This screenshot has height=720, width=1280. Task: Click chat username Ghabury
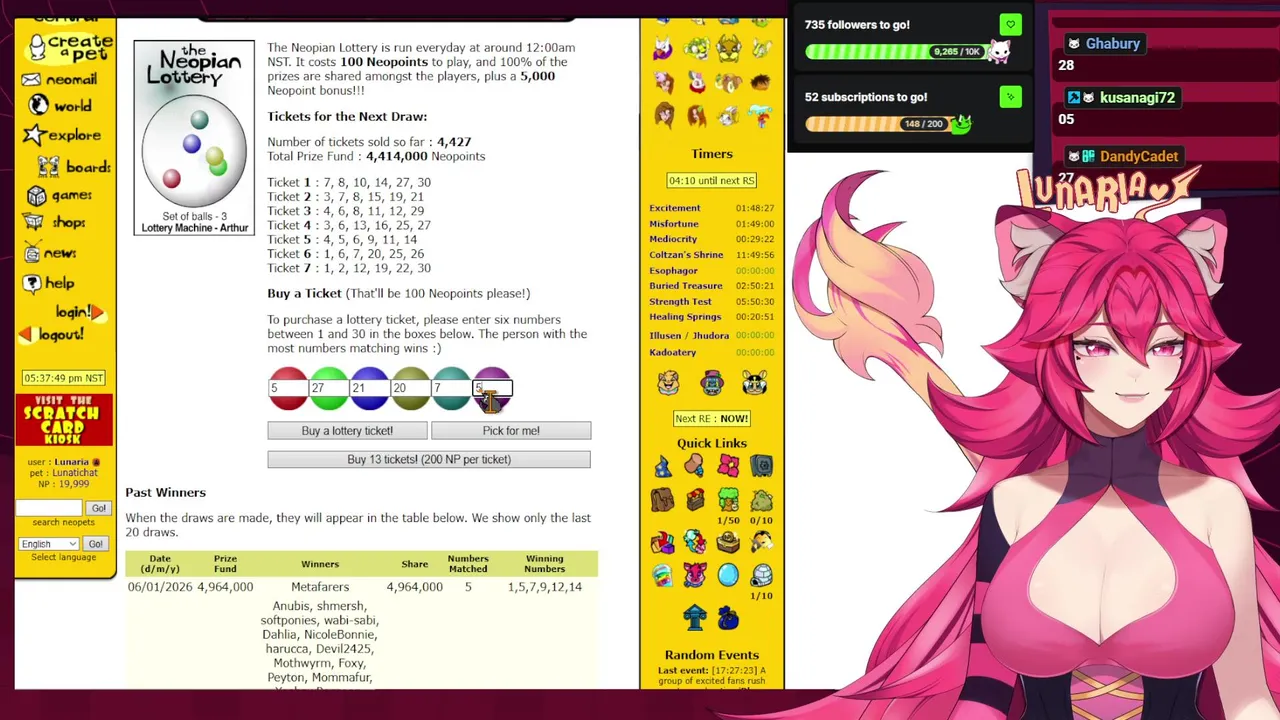pyautogui.click(x=1113, y=44)
